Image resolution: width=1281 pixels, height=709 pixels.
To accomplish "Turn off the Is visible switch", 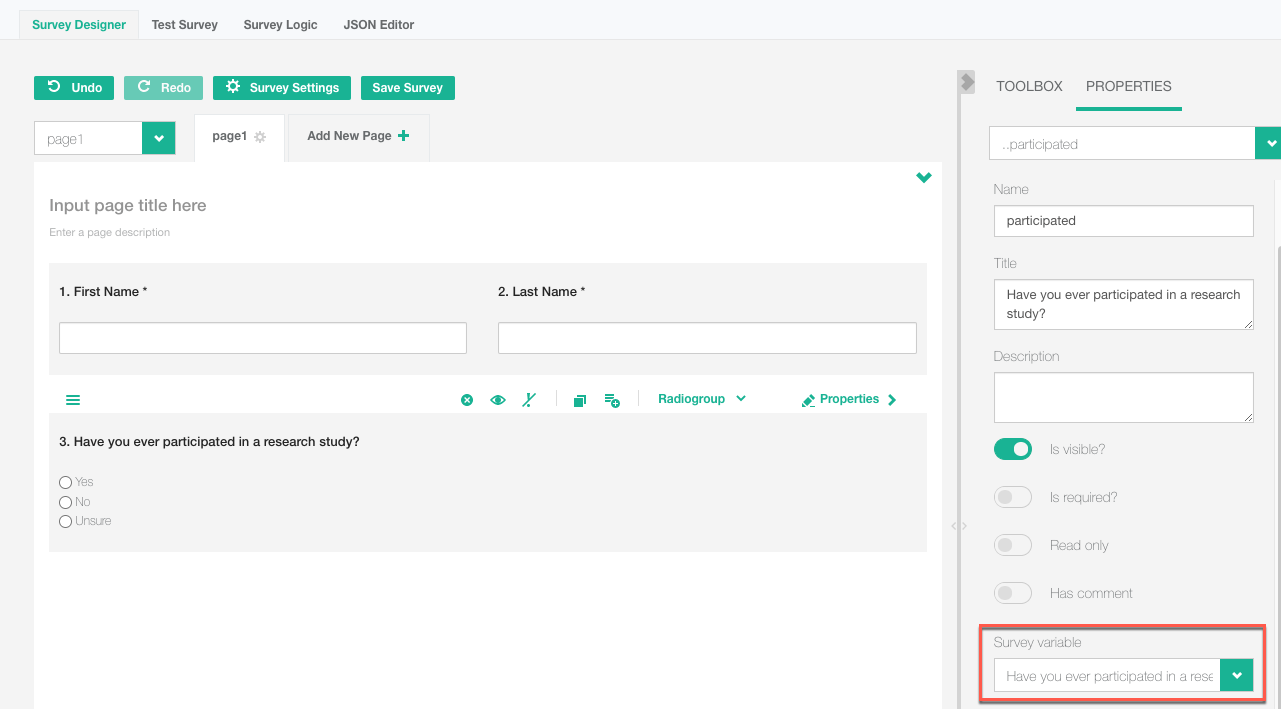I will 1012,450.
